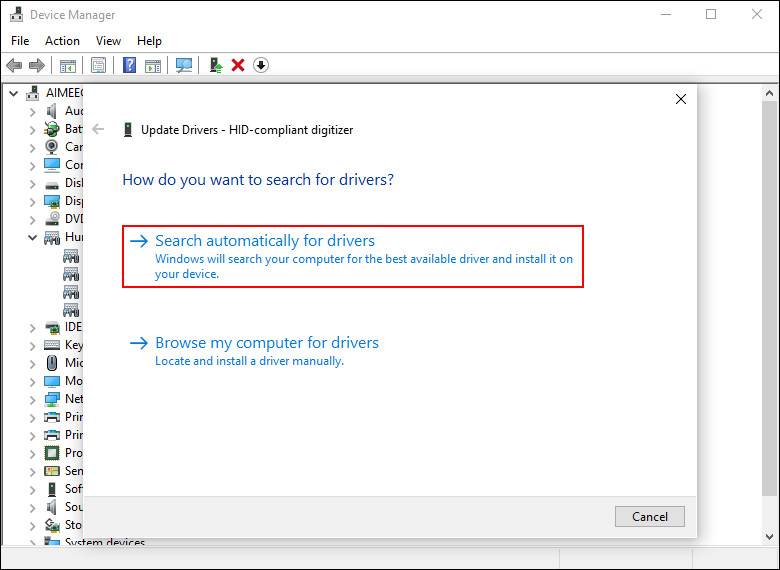Close the Update Drivers dialog with X
The image size is (780, 570).
pos(681,99)
